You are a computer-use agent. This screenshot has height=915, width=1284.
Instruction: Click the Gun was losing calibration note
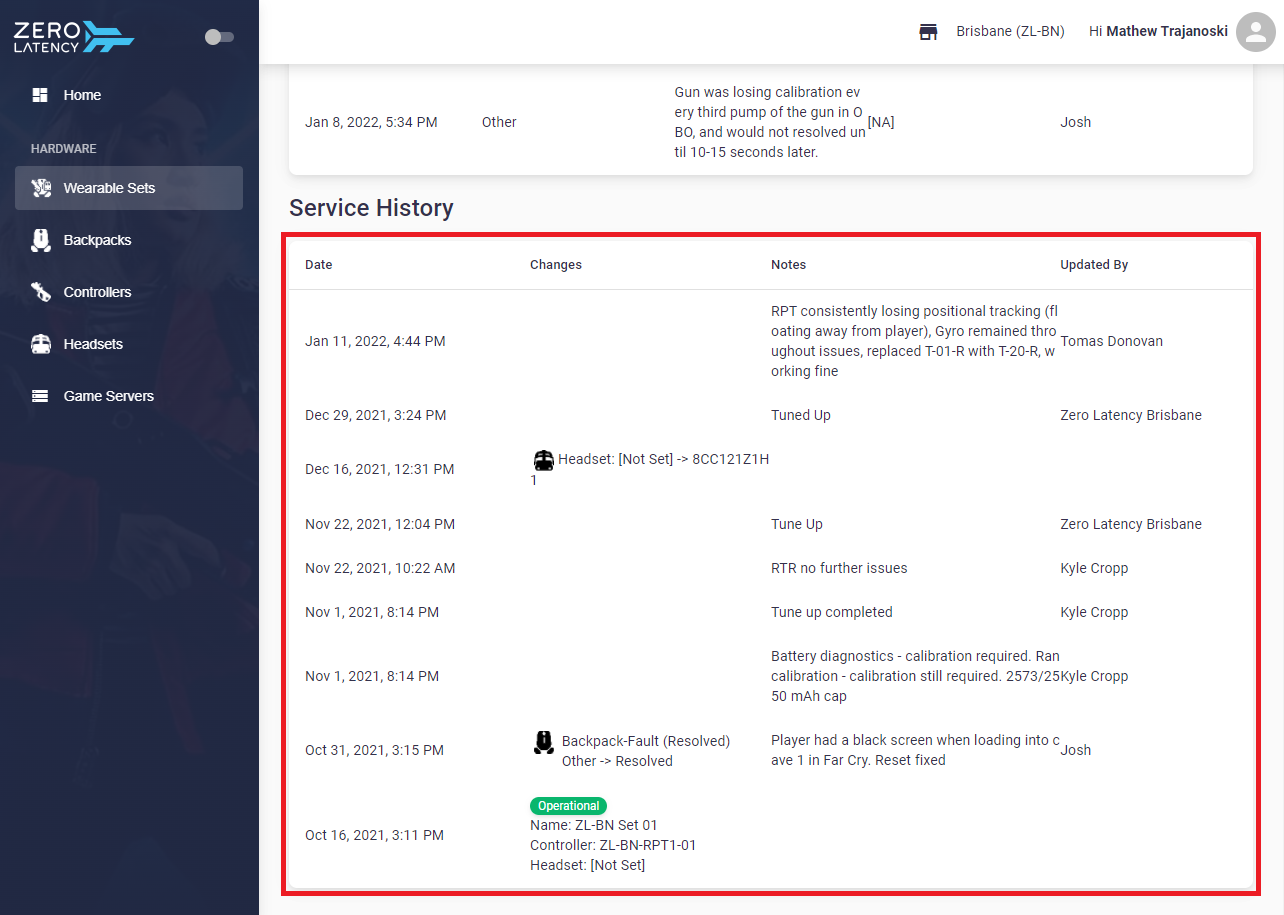pos(770,122)
